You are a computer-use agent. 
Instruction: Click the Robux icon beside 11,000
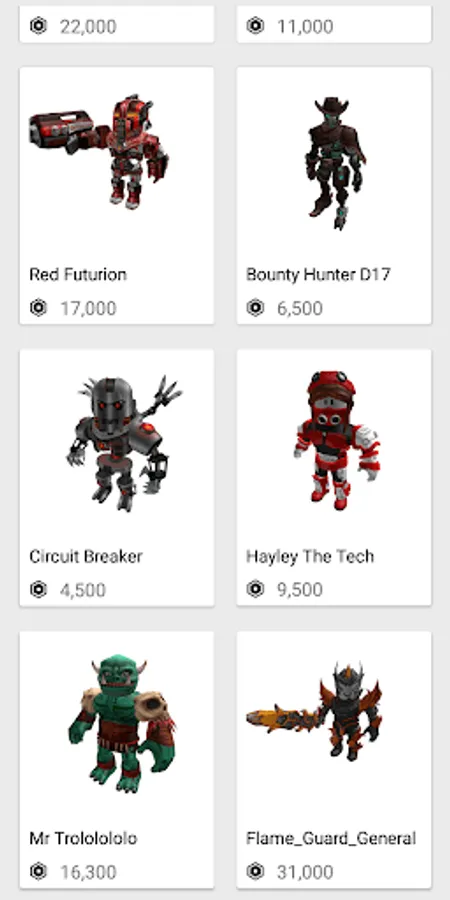255,26
